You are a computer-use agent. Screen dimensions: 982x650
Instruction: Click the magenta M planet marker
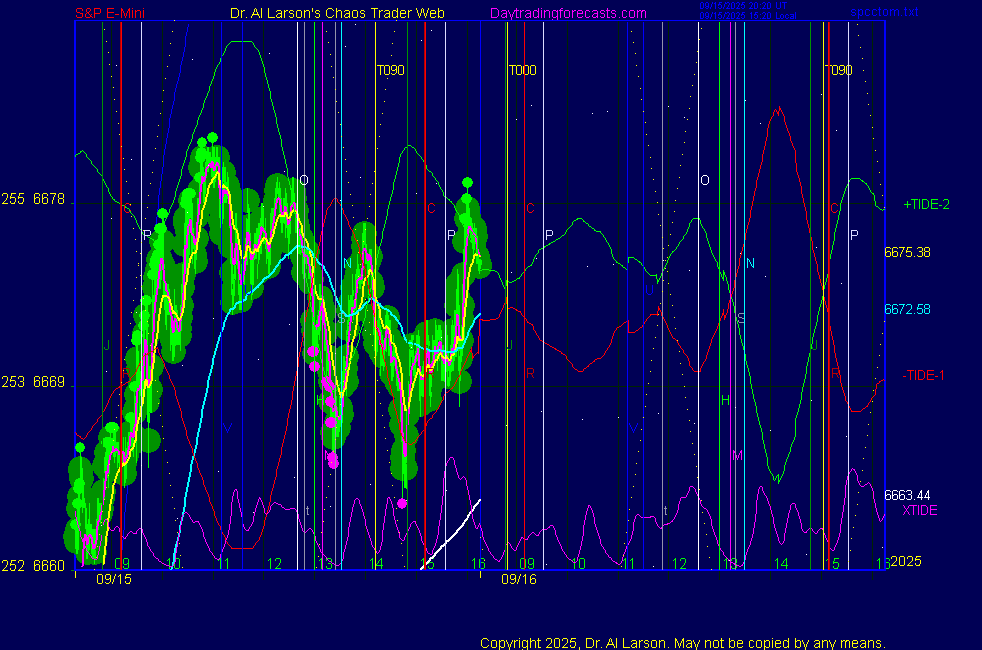click(737, 455)
